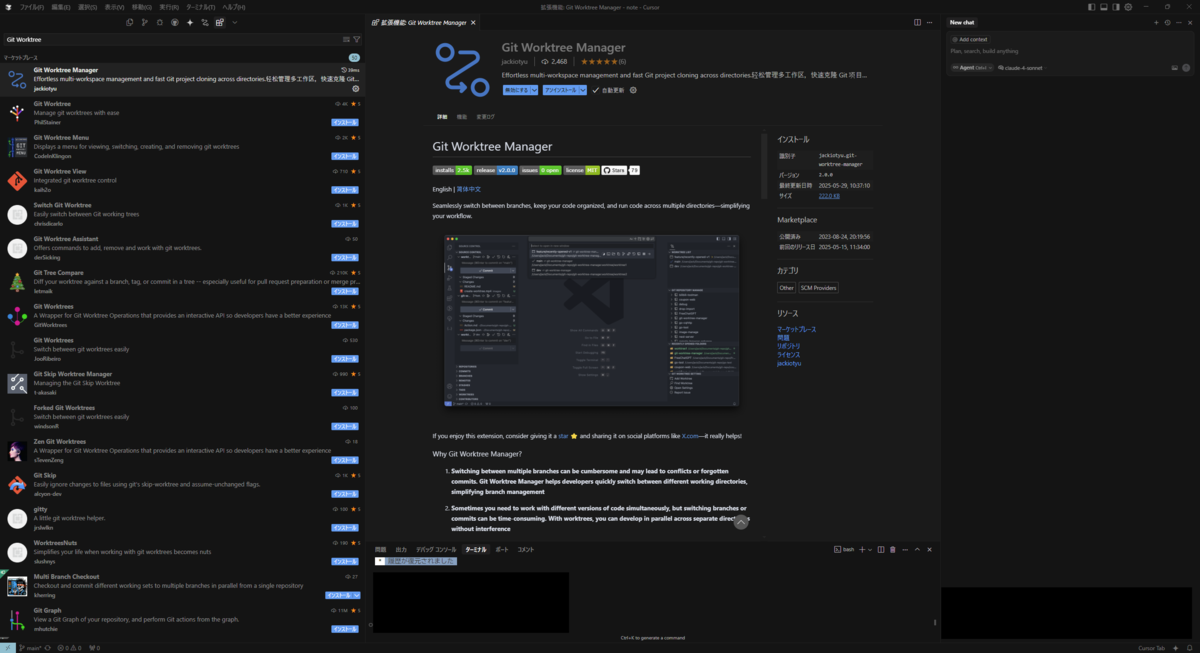
Task: Open install options dropdown for Multi Branch Checkout
Action: (356, 595)
